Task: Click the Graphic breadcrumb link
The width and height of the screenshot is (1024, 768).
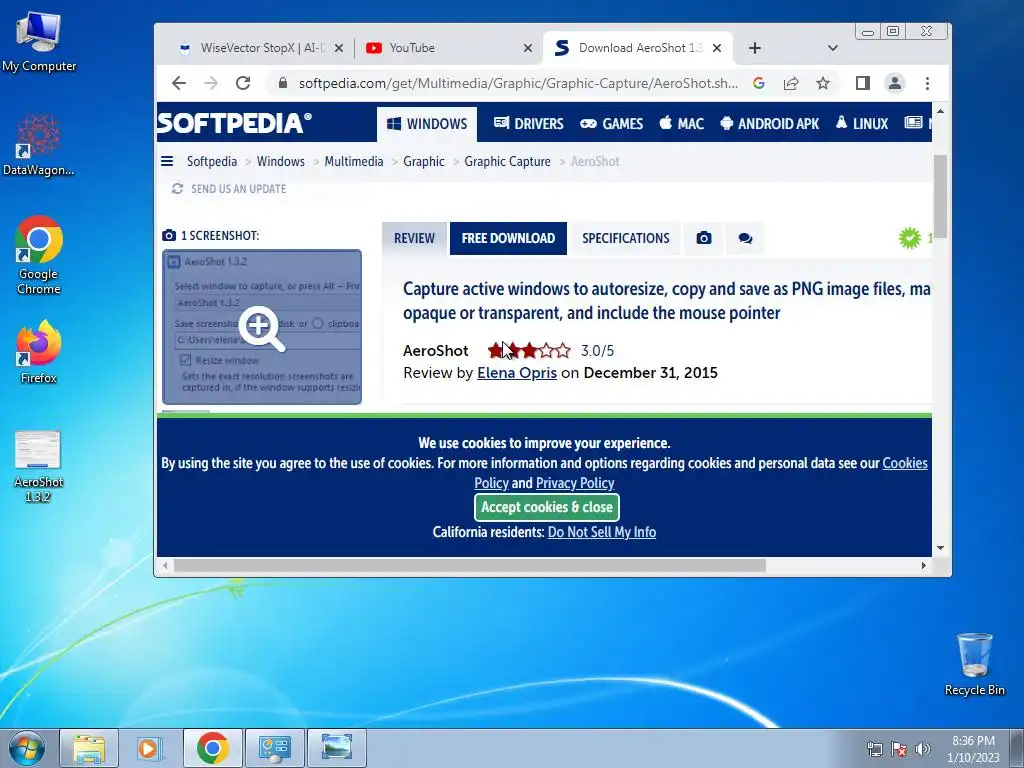Action: coord(423,161)
